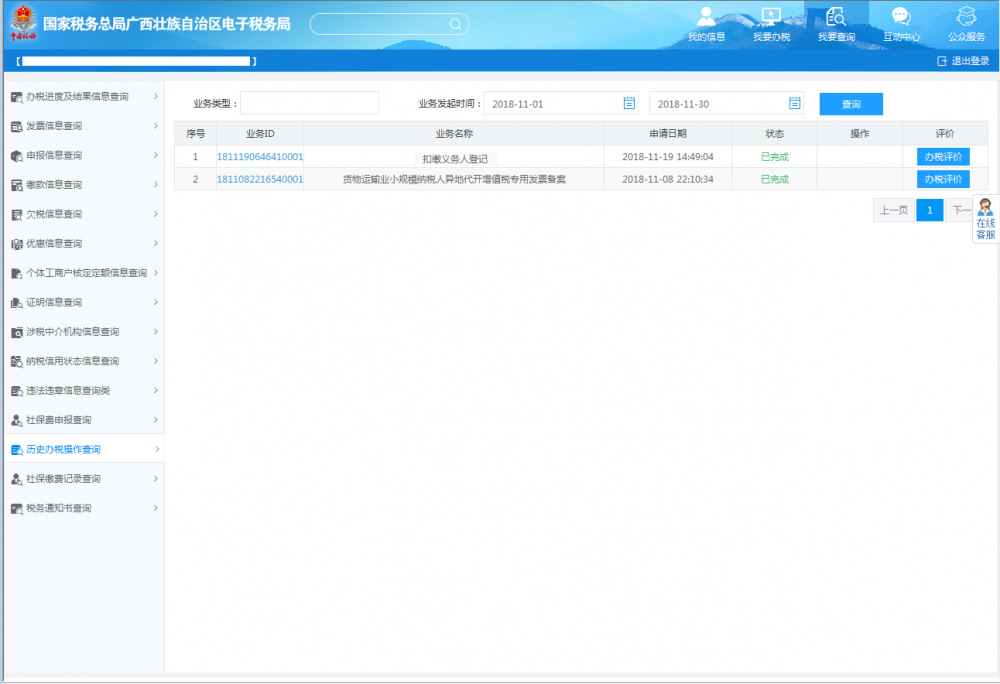Click the search magnifier icon in header
The height and width of the screenshot is (684, 1000).
[x=455, y=24]
